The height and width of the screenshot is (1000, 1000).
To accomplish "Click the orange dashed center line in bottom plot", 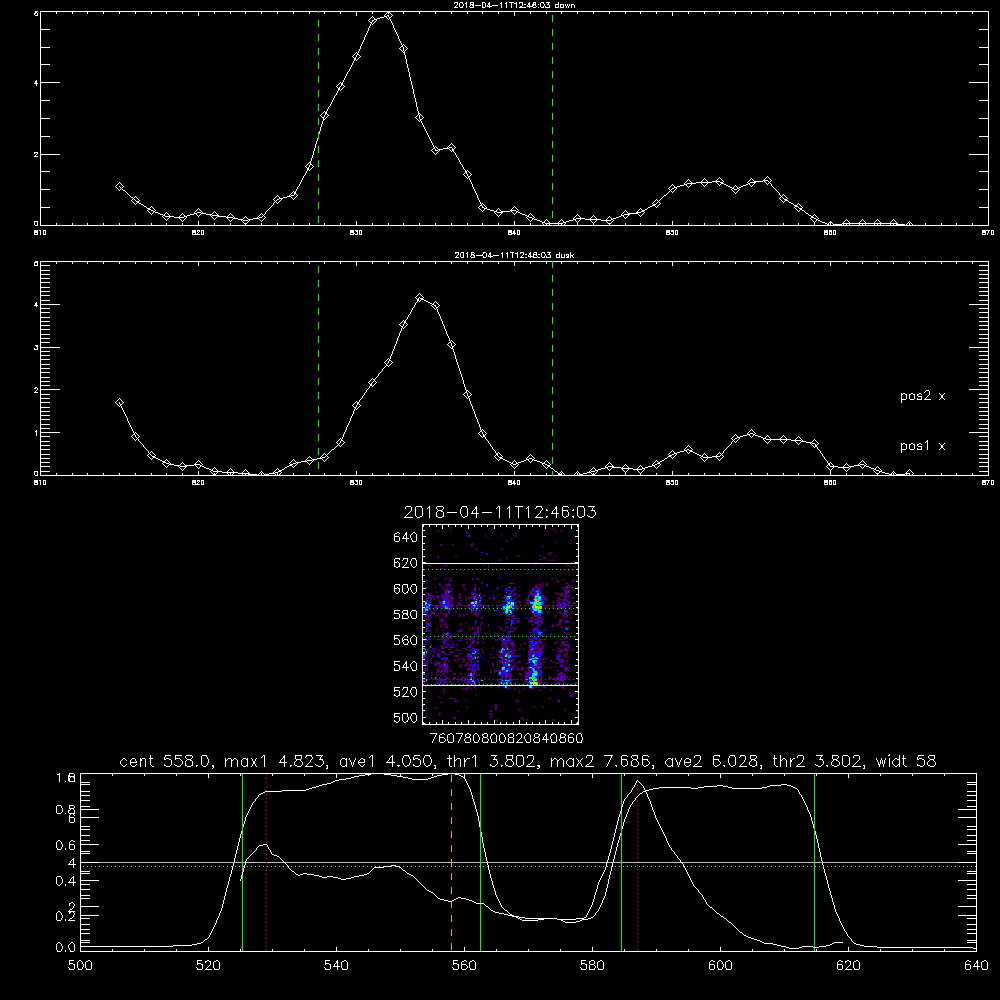I will point(452,862).
